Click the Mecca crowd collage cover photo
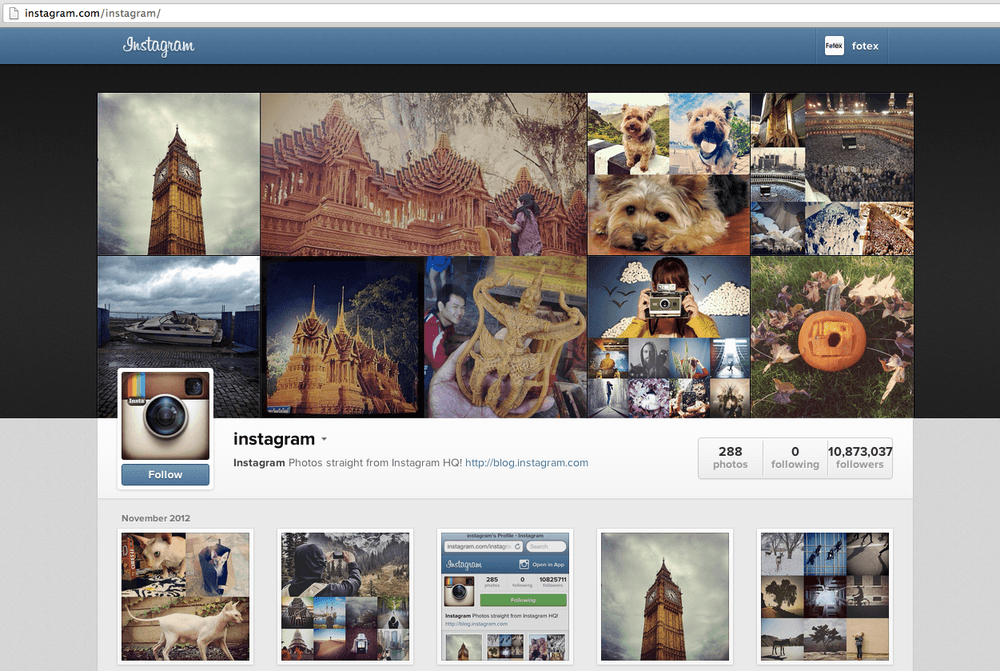Screen dimensions: 1000x671 832,174
